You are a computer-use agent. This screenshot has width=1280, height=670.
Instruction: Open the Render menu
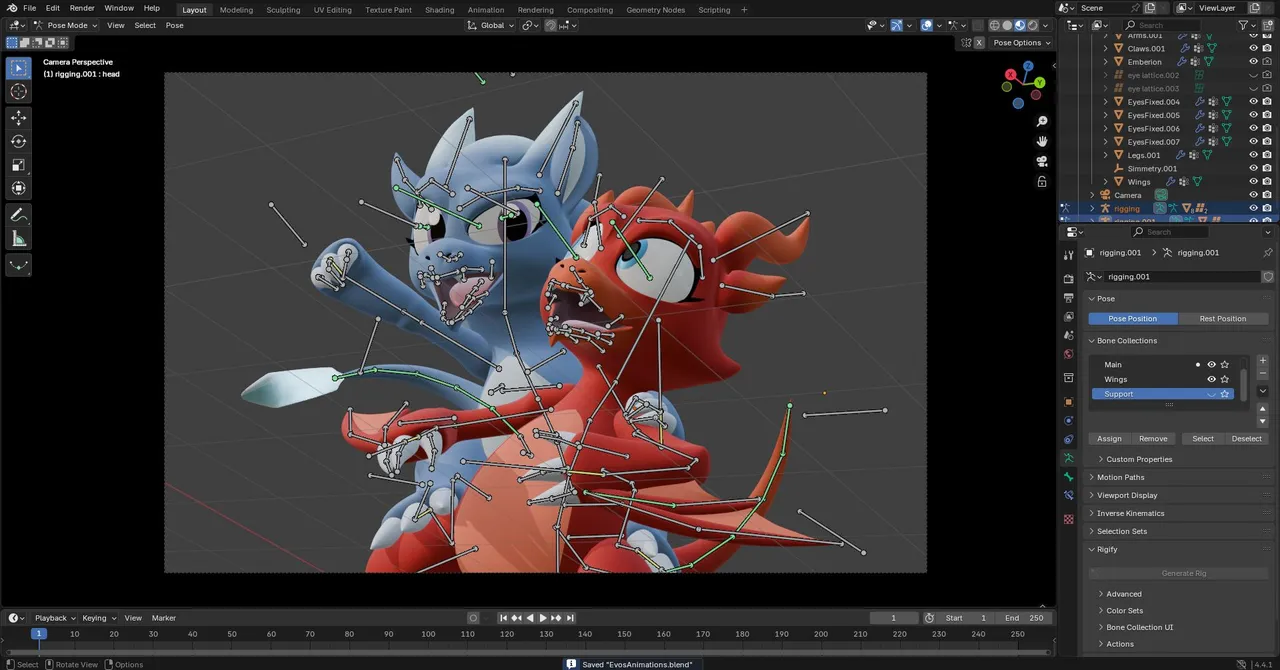click(82, 8)
